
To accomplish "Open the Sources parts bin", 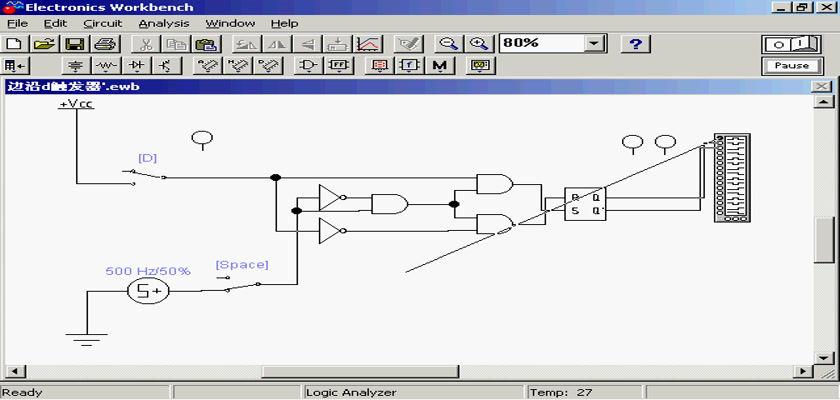I will 77,66.
